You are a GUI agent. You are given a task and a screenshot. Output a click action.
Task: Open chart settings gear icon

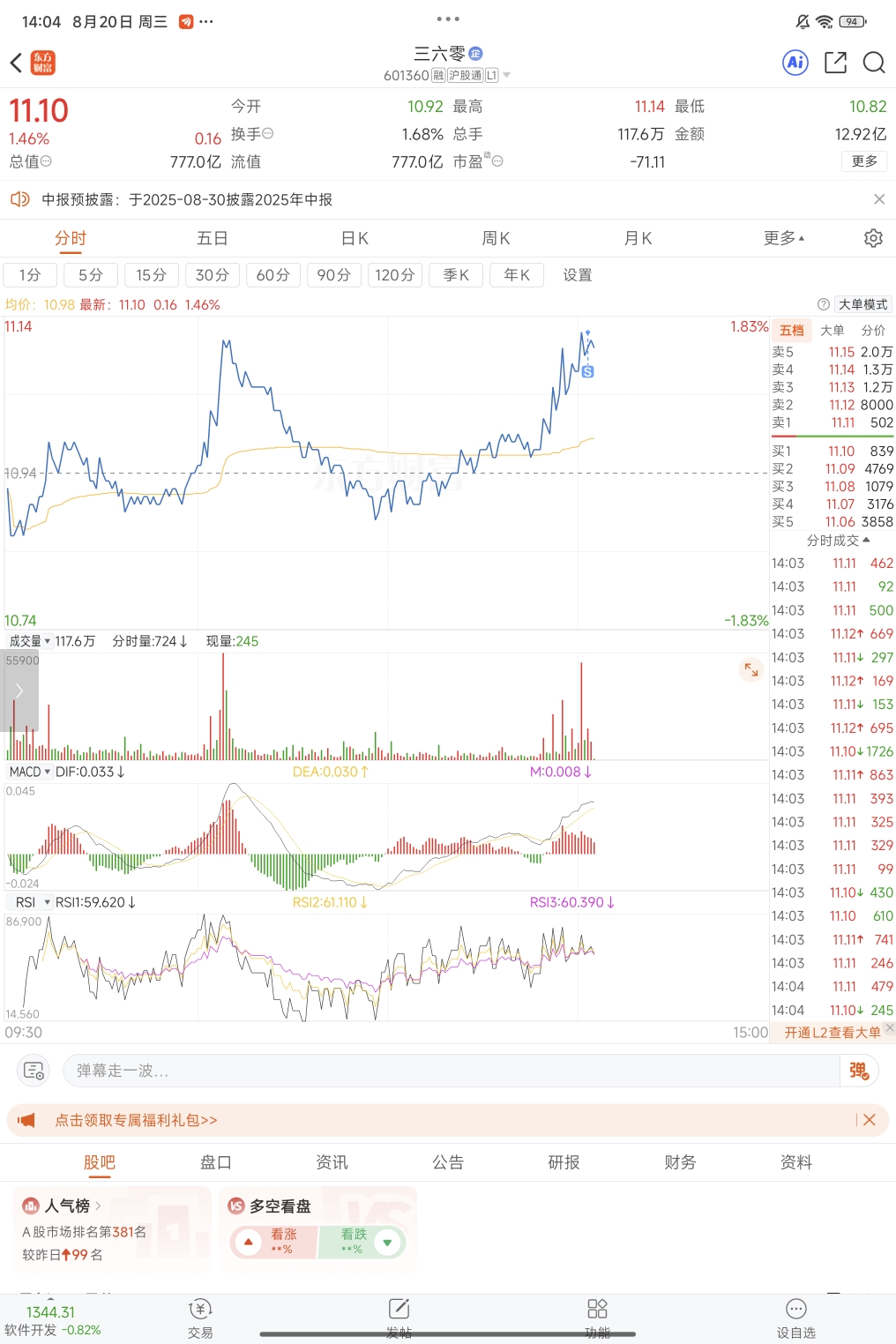click(x=873, y=238)
